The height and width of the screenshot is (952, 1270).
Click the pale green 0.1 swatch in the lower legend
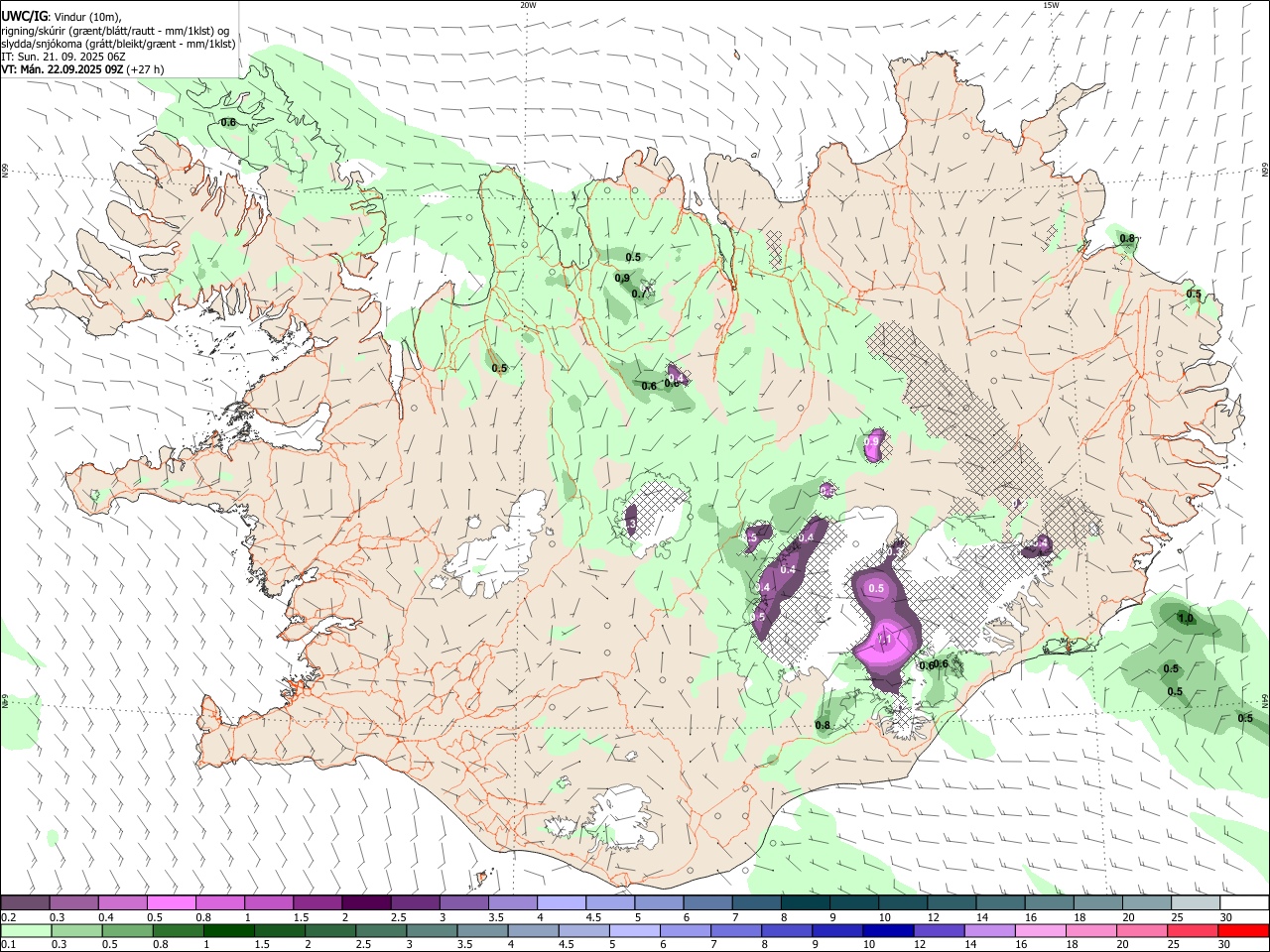pyautogui.click(x=26, y=930)
